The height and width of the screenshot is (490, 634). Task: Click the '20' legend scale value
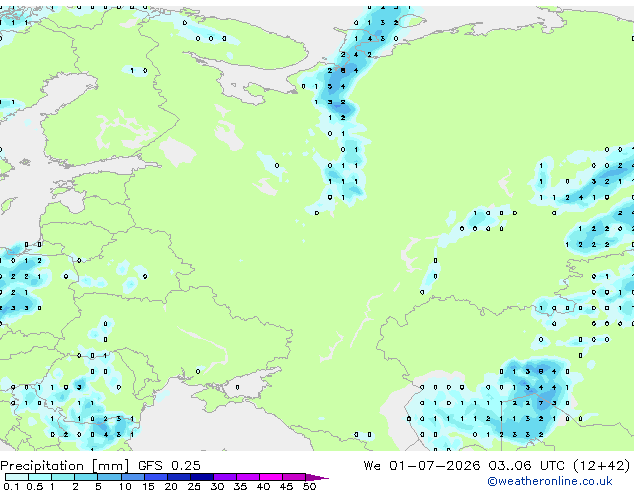(x=171, y=486)
